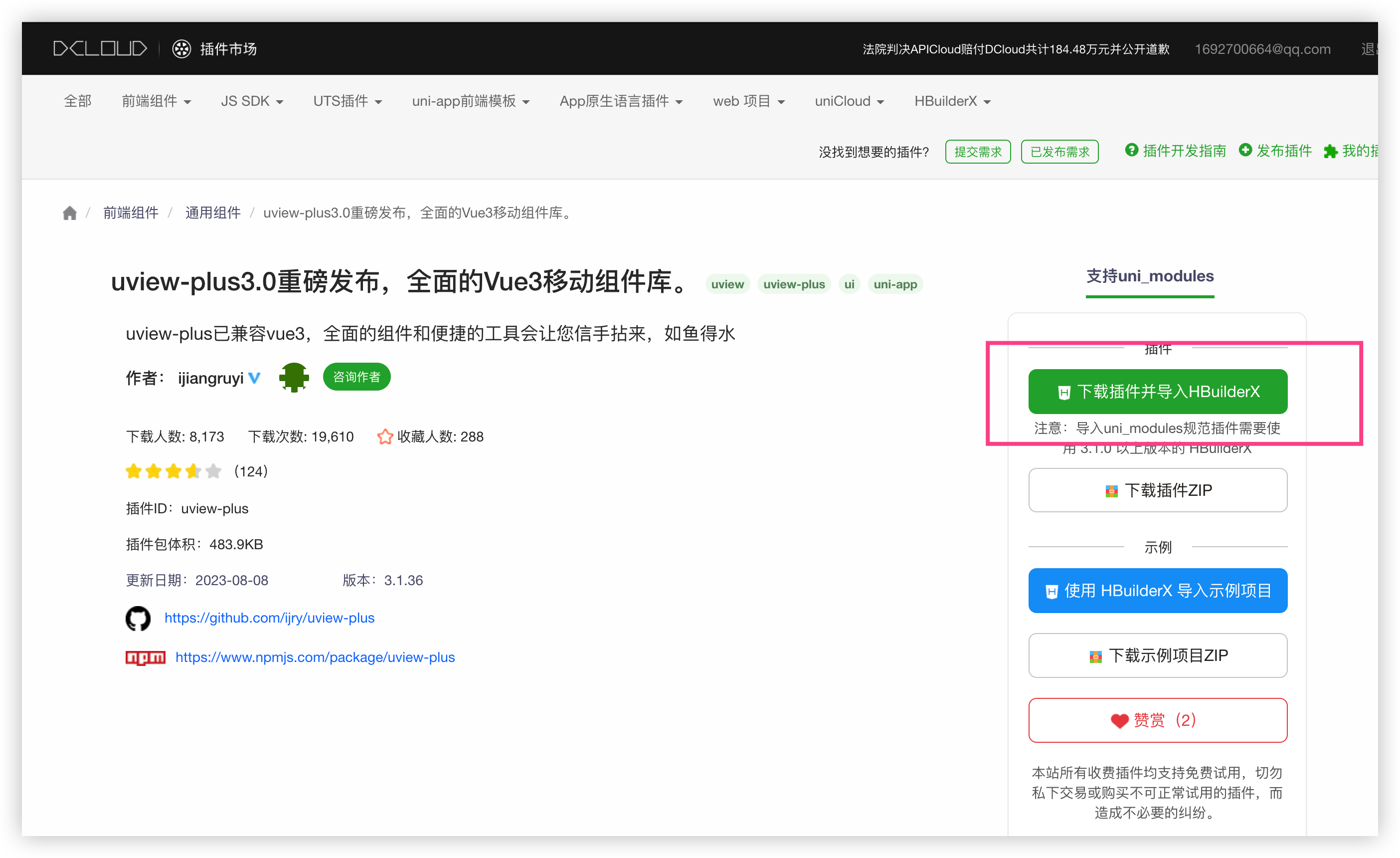This screenshot has width=1400, height=858.
Task: Click the DCloud logo
Action: click(100, 49)
